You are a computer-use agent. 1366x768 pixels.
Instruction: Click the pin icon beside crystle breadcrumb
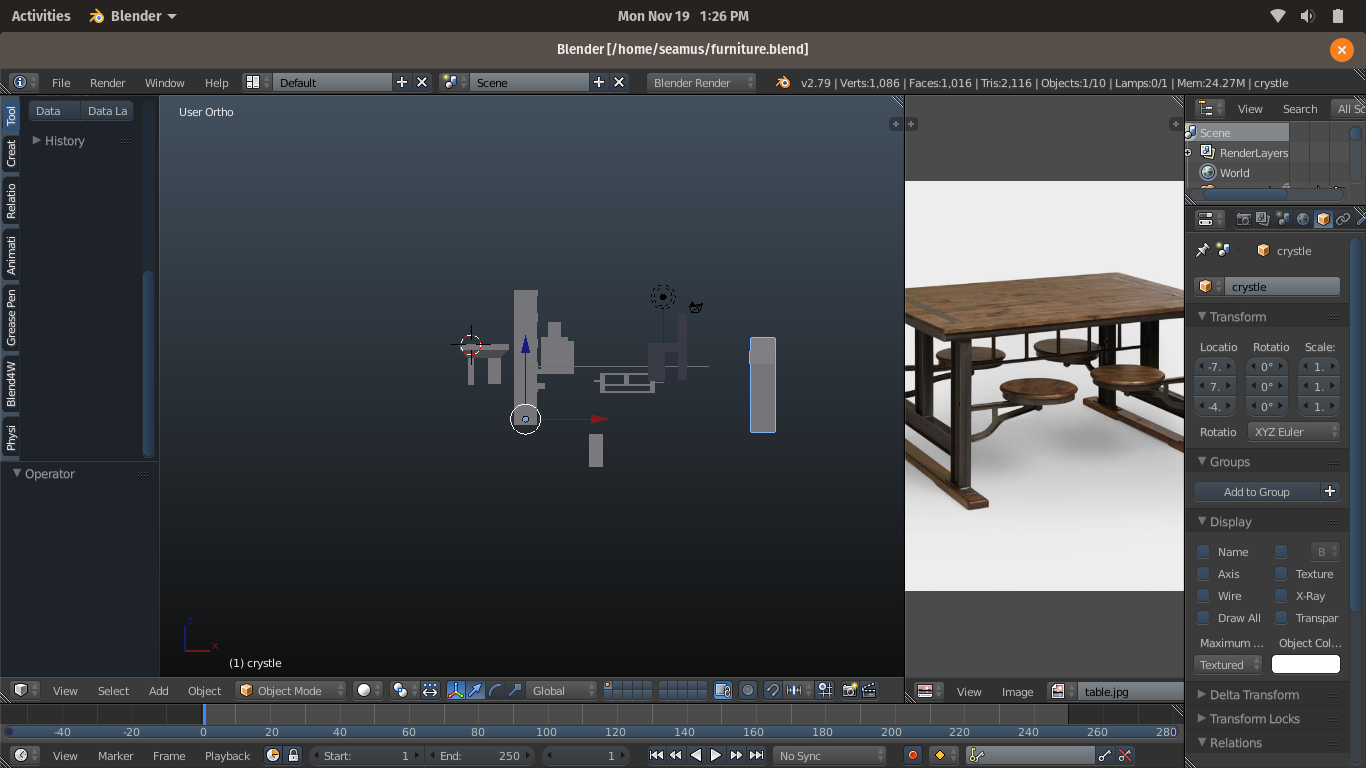1202,251
